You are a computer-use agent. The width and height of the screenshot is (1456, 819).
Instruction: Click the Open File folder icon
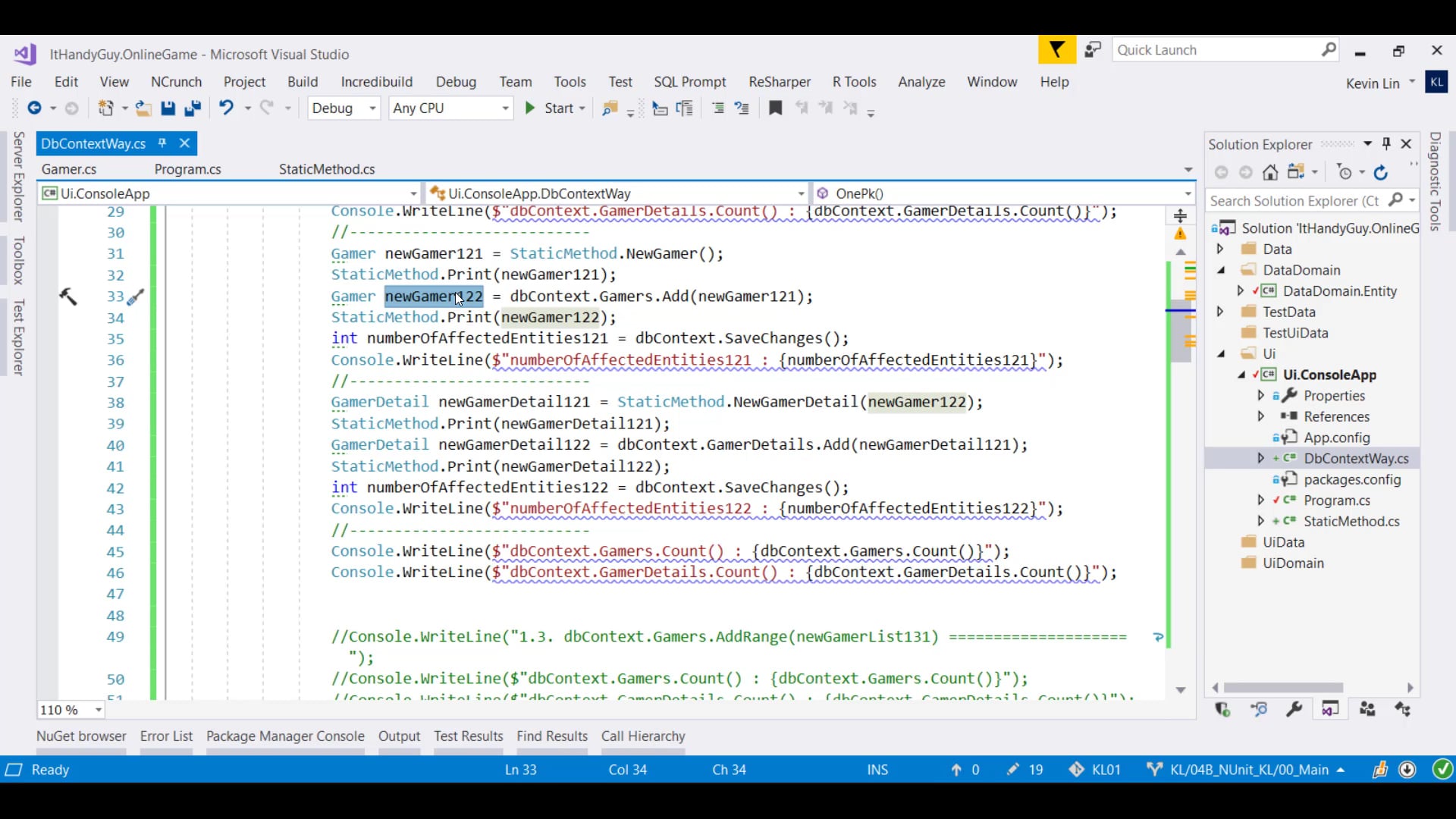[143, 108]
